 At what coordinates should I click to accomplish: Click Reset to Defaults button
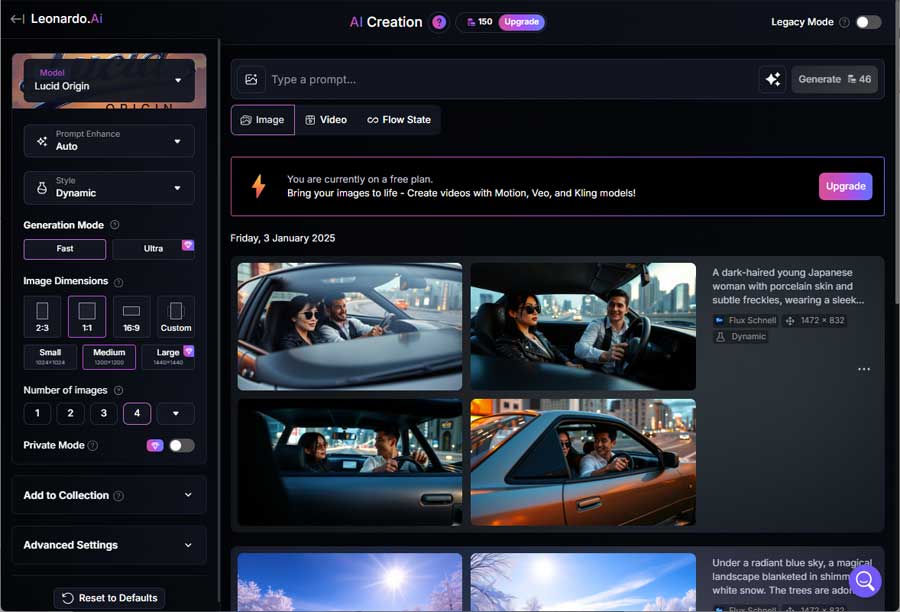109,598
